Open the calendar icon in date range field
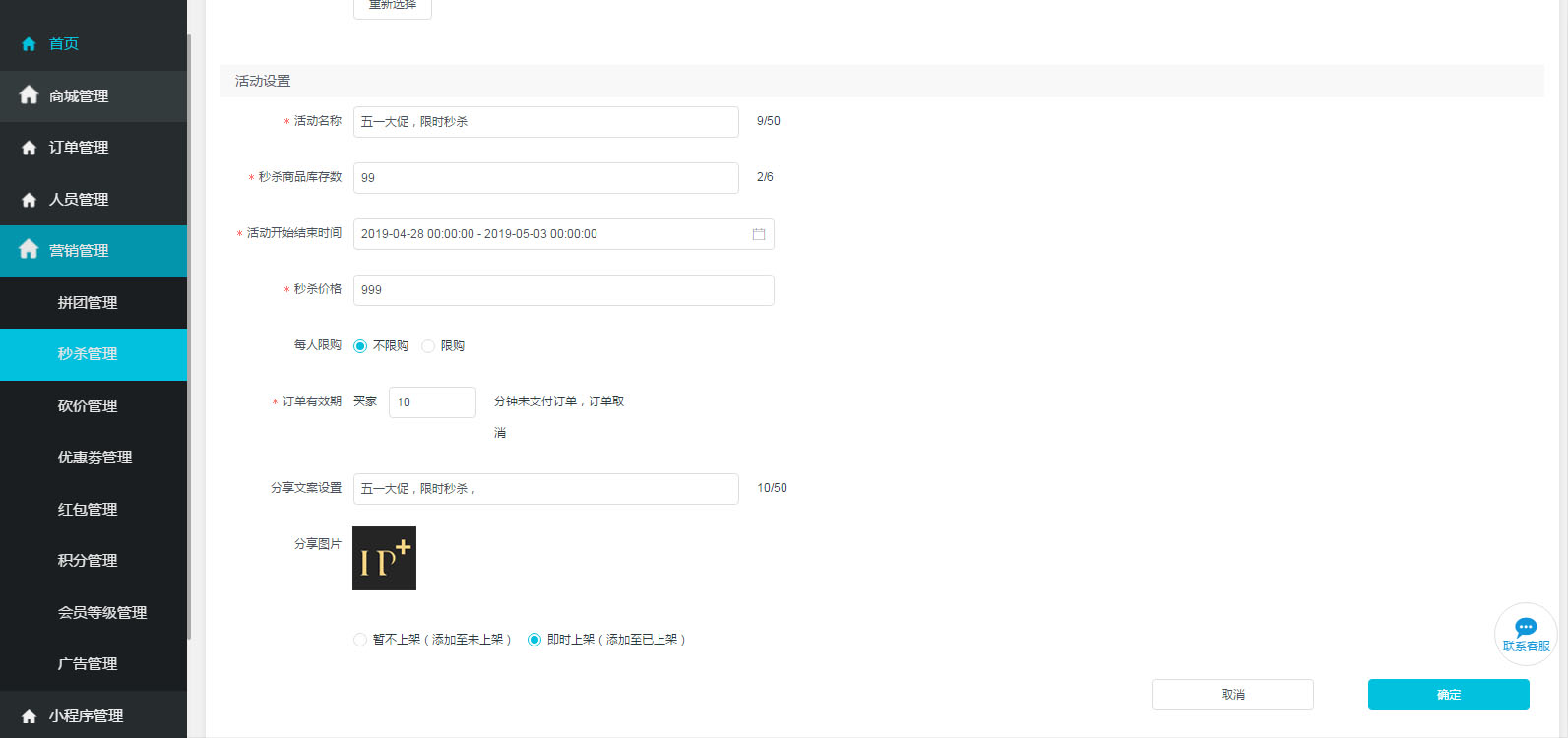The image size is (1568, 738). point(759,234)
